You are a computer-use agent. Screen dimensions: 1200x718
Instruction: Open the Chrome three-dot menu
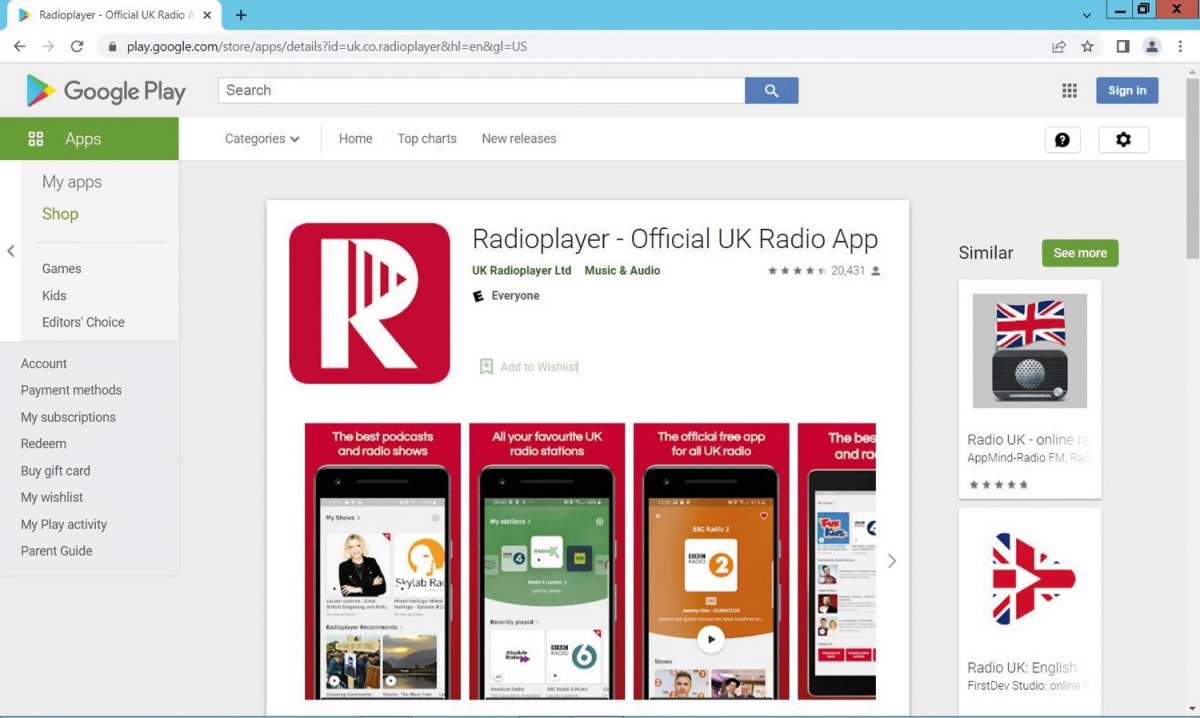(x=1179, y=46)
